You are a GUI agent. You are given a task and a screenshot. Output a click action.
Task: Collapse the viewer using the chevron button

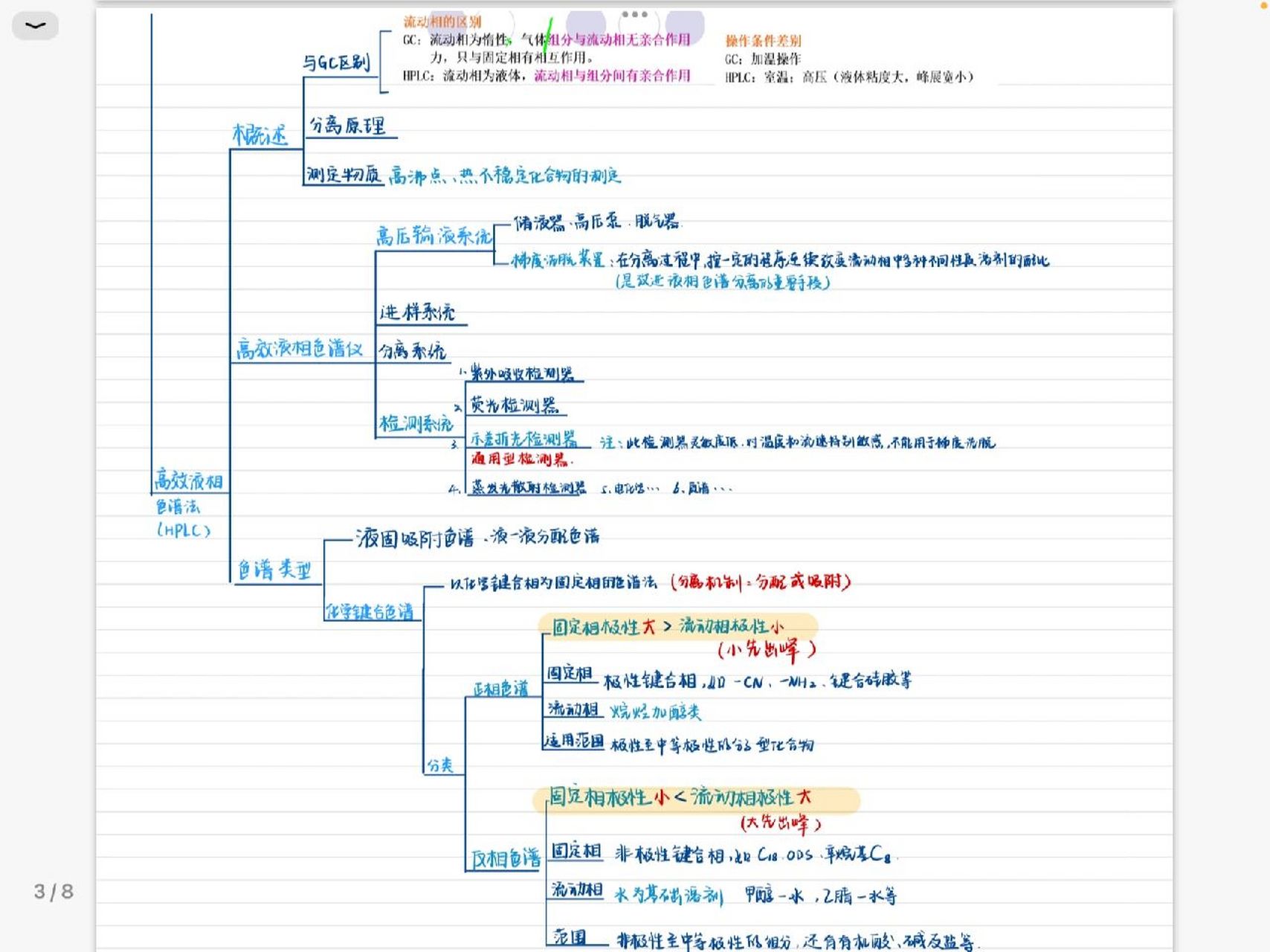(35, 26)
